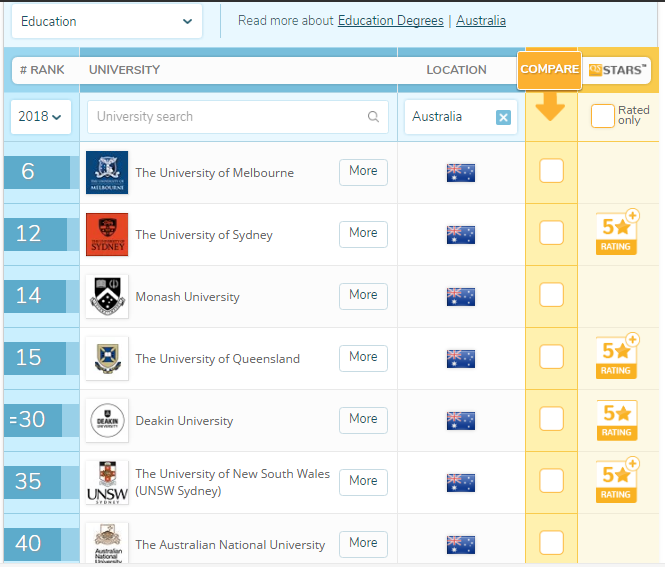Click the UNSW logo

[107, 482]
